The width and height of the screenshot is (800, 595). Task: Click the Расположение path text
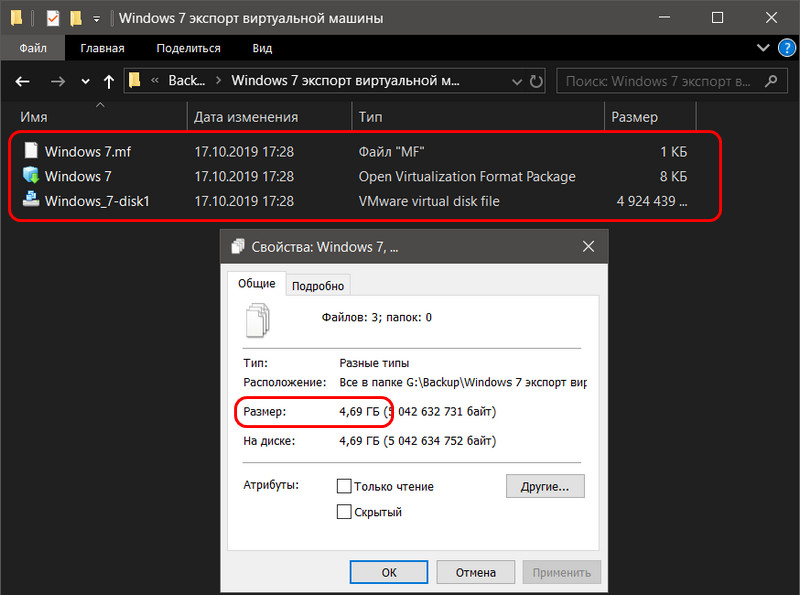tap(463, 382)
